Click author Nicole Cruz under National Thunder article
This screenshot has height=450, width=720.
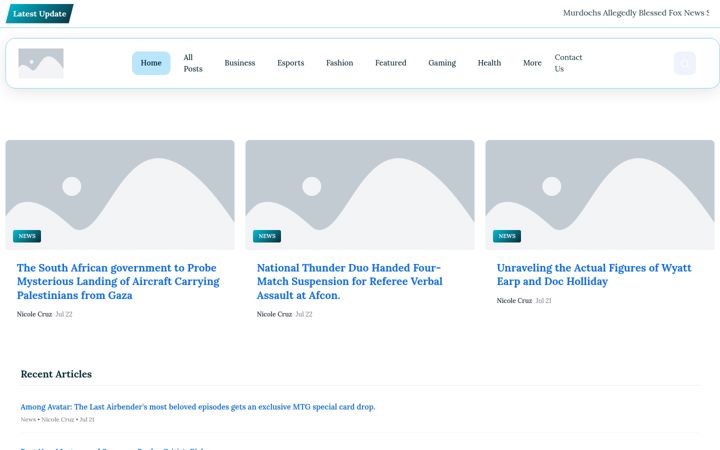coord(274,314)
